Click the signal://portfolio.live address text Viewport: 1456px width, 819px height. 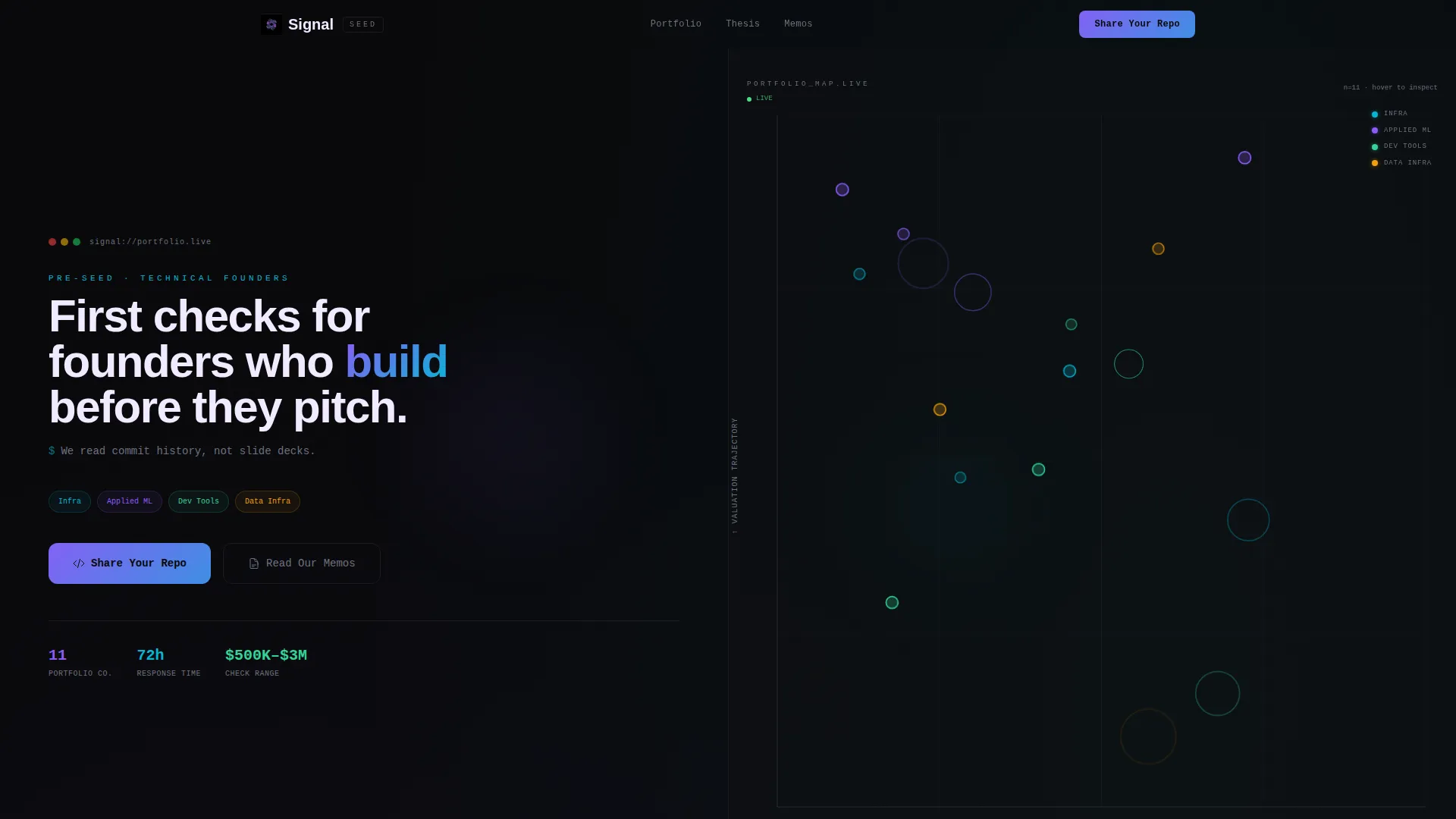tap(150, 242)
